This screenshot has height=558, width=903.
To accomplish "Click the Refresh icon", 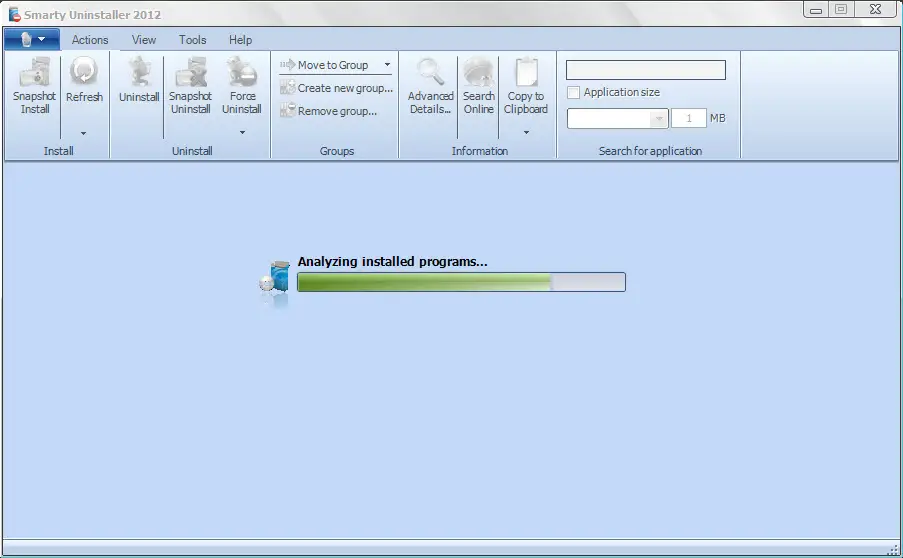I will click(84, 71).
